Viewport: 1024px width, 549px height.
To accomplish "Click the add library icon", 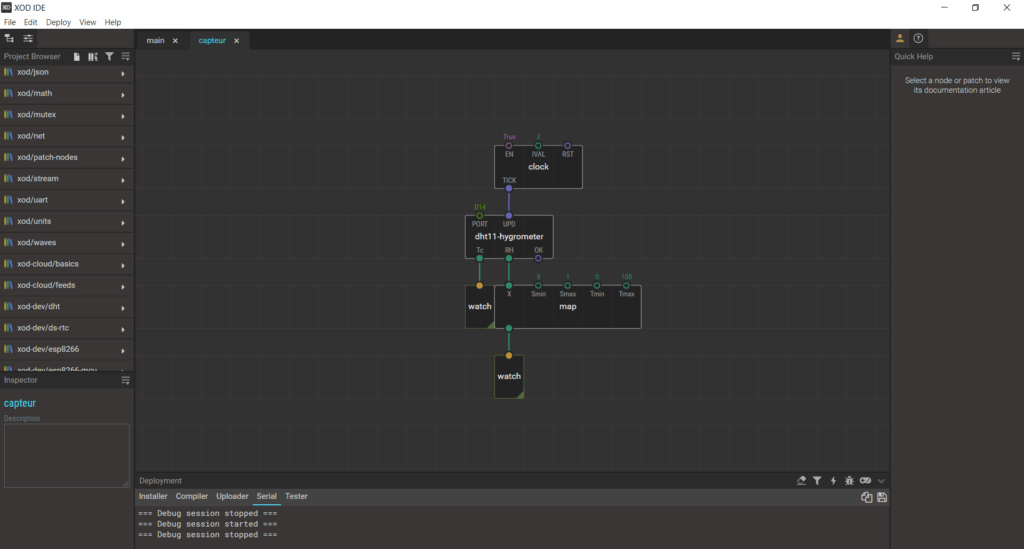I will click(93, 57).
